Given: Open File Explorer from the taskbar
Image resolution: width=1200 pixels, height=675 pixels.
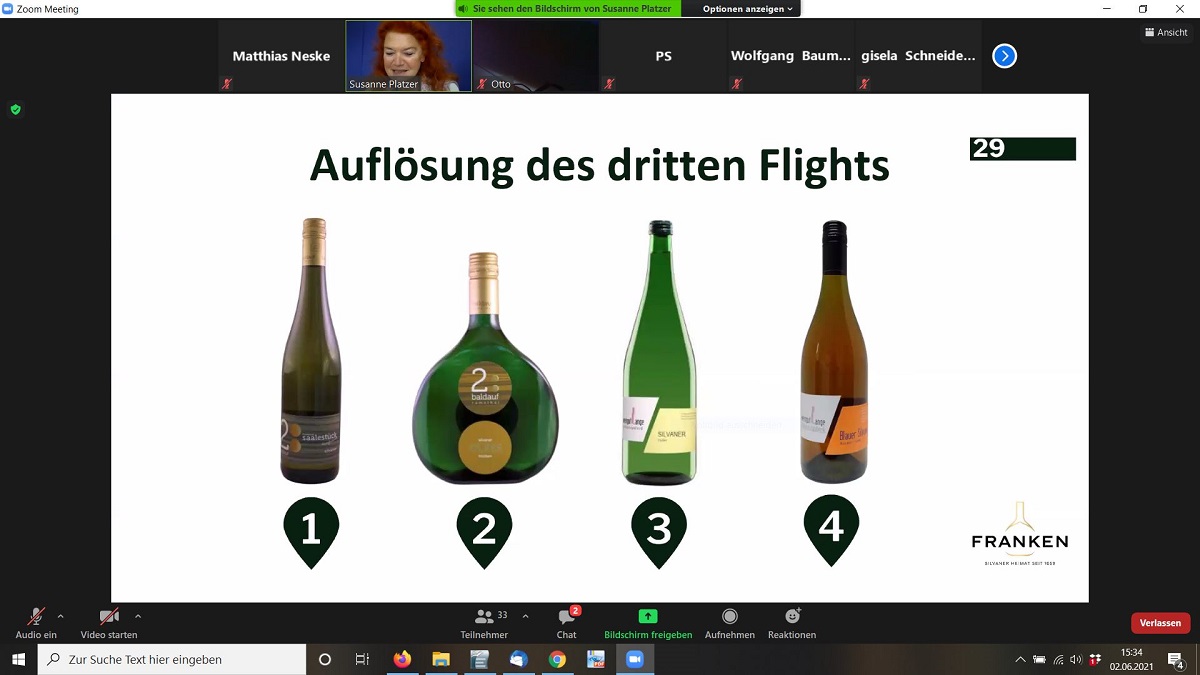Looking at the screenshot, I should pyautogui.click(x=441, y=659).
